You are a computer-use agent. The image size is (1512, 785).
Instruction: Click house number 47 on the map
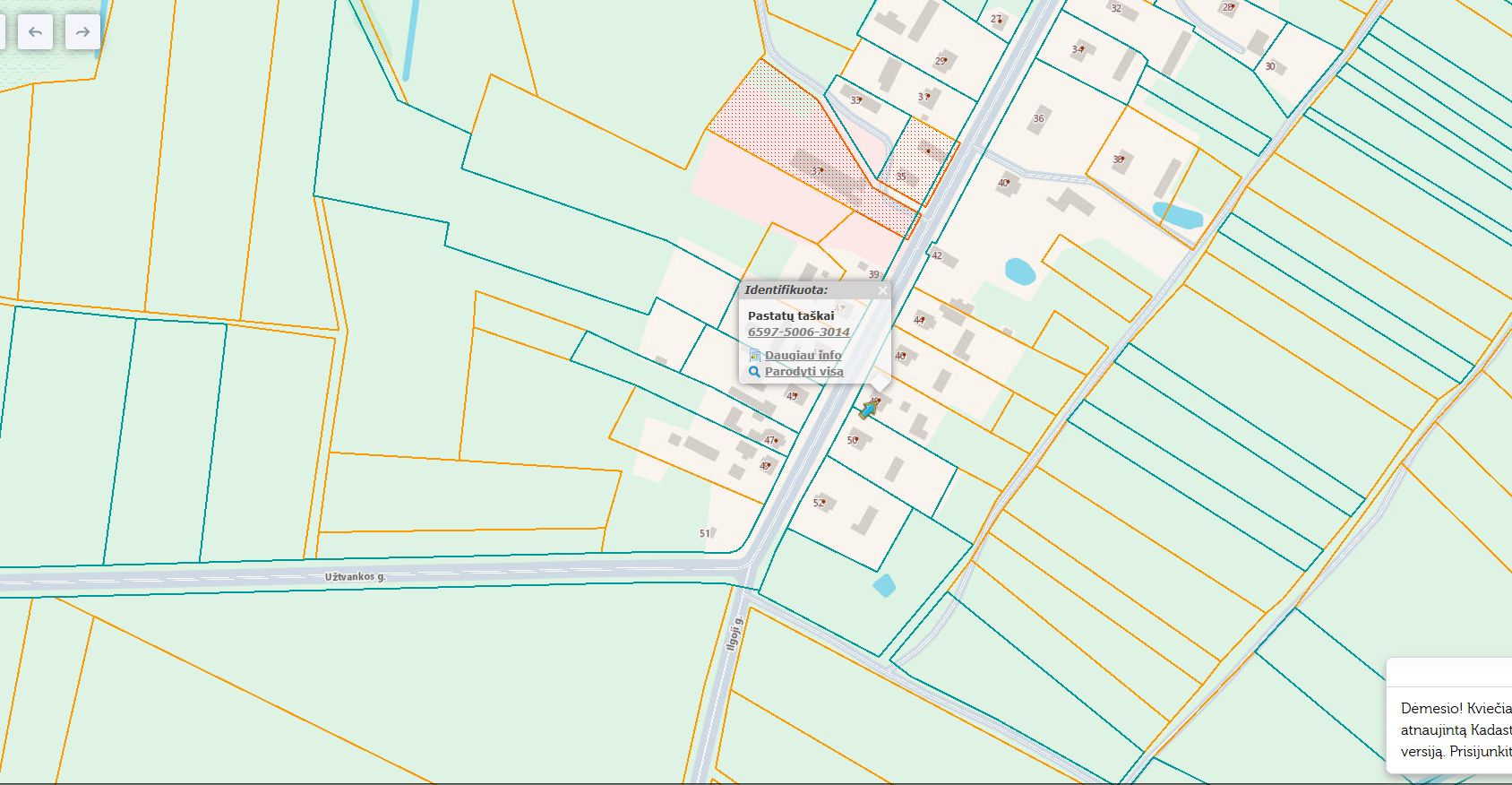tap(770, 440)
